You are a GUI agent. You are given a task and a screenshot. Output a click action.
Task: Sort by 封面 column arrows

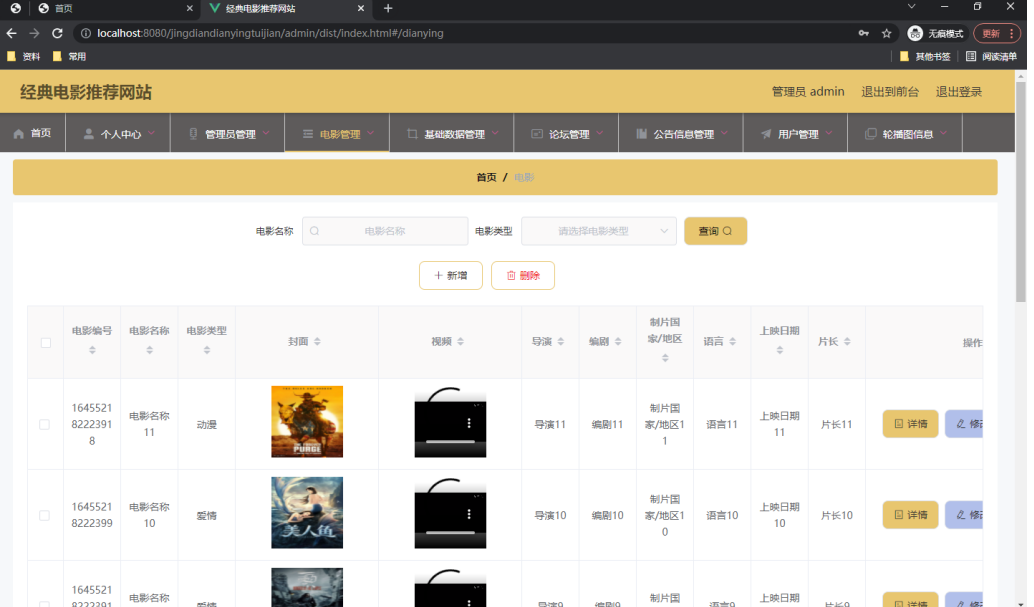coord(317,341)
